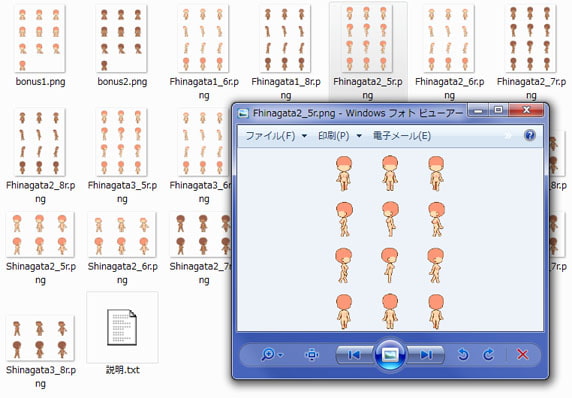This screenshot has height=398, width=572.
Task: Rotate image clockwise
Action: coord(488,354)
